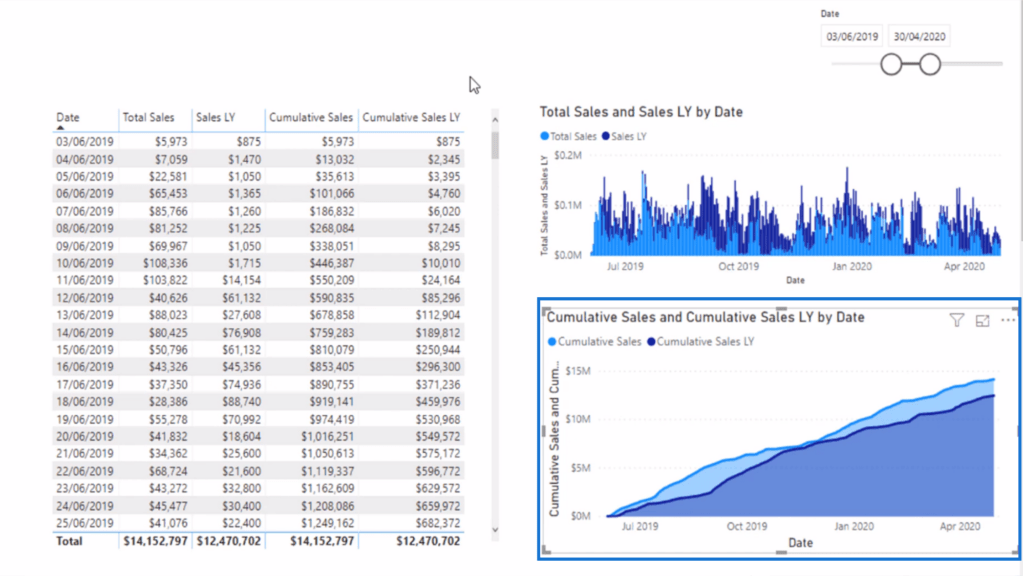Image resolution: width=1024 pixels, height=576 pixels.
Task: Sort table by Total Sales column header
Action: click(148, 118)
